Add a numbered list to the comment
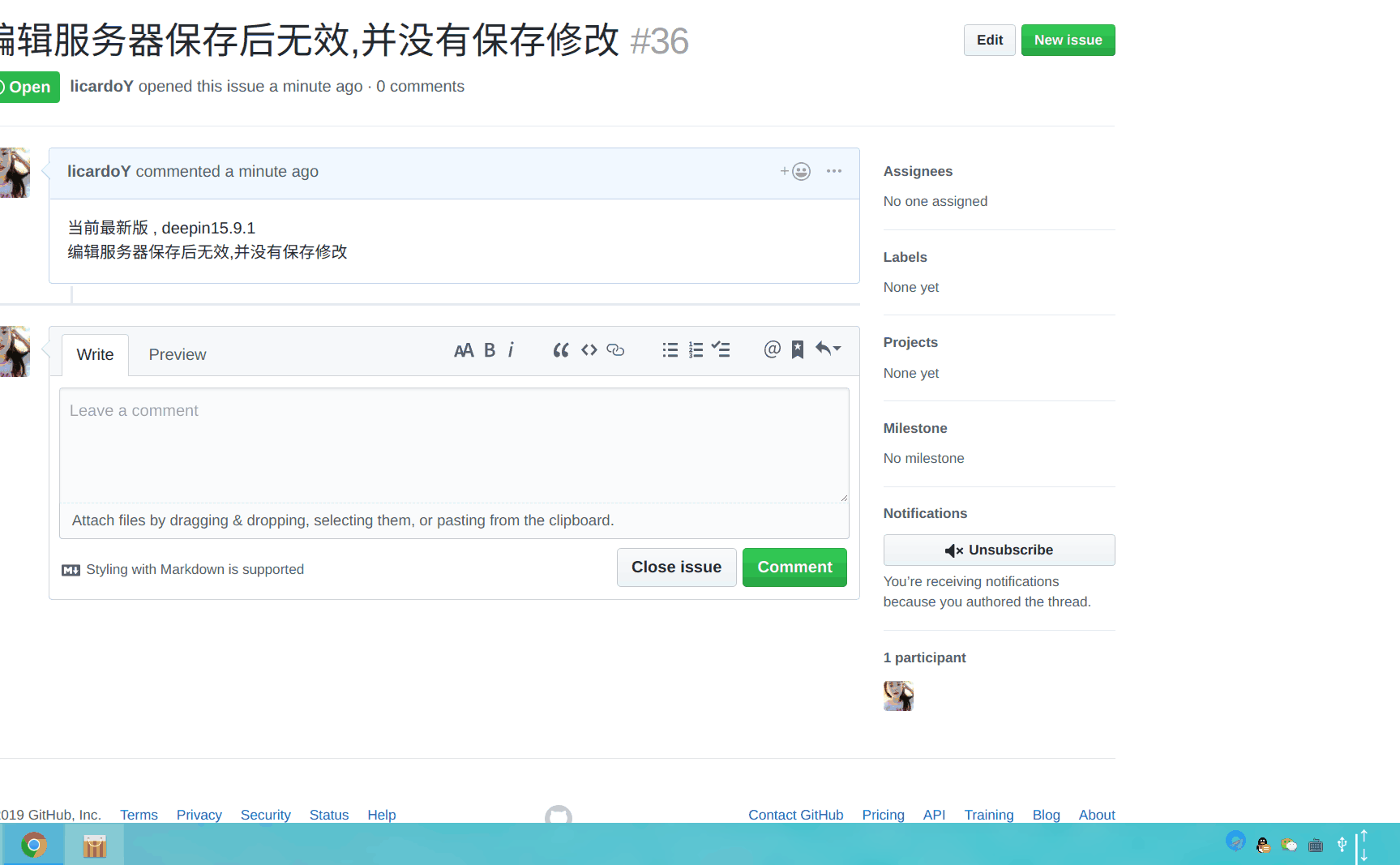This screenshot has height=865, width=1400. pos(696,349)
